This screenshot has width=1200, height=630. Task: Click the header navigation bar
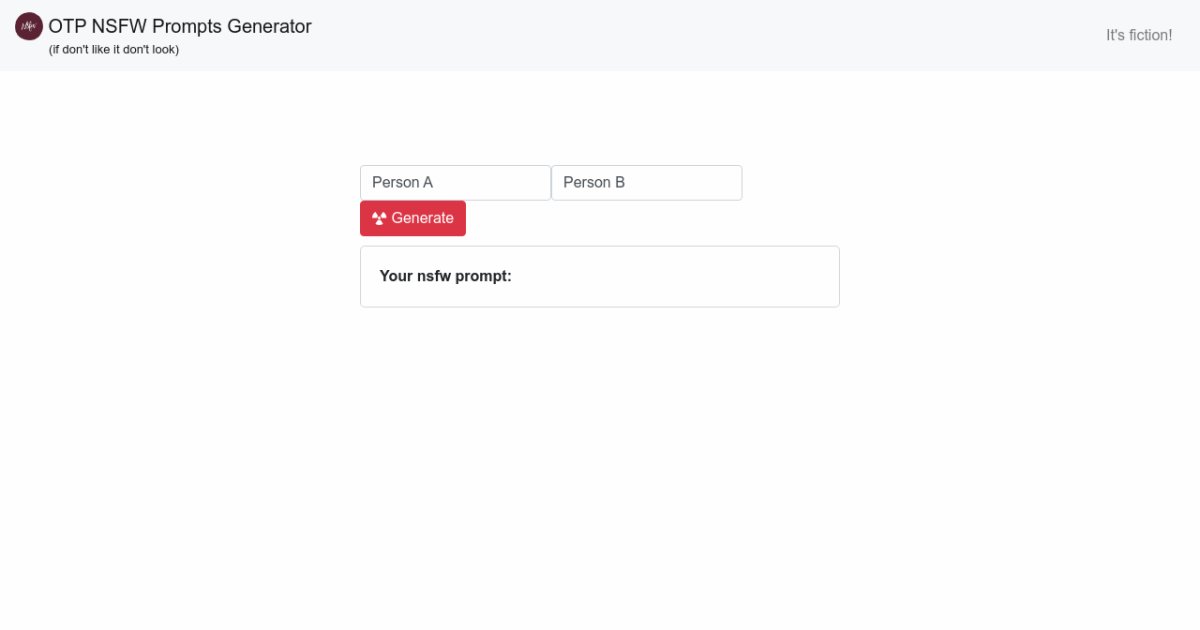point(700,35)
